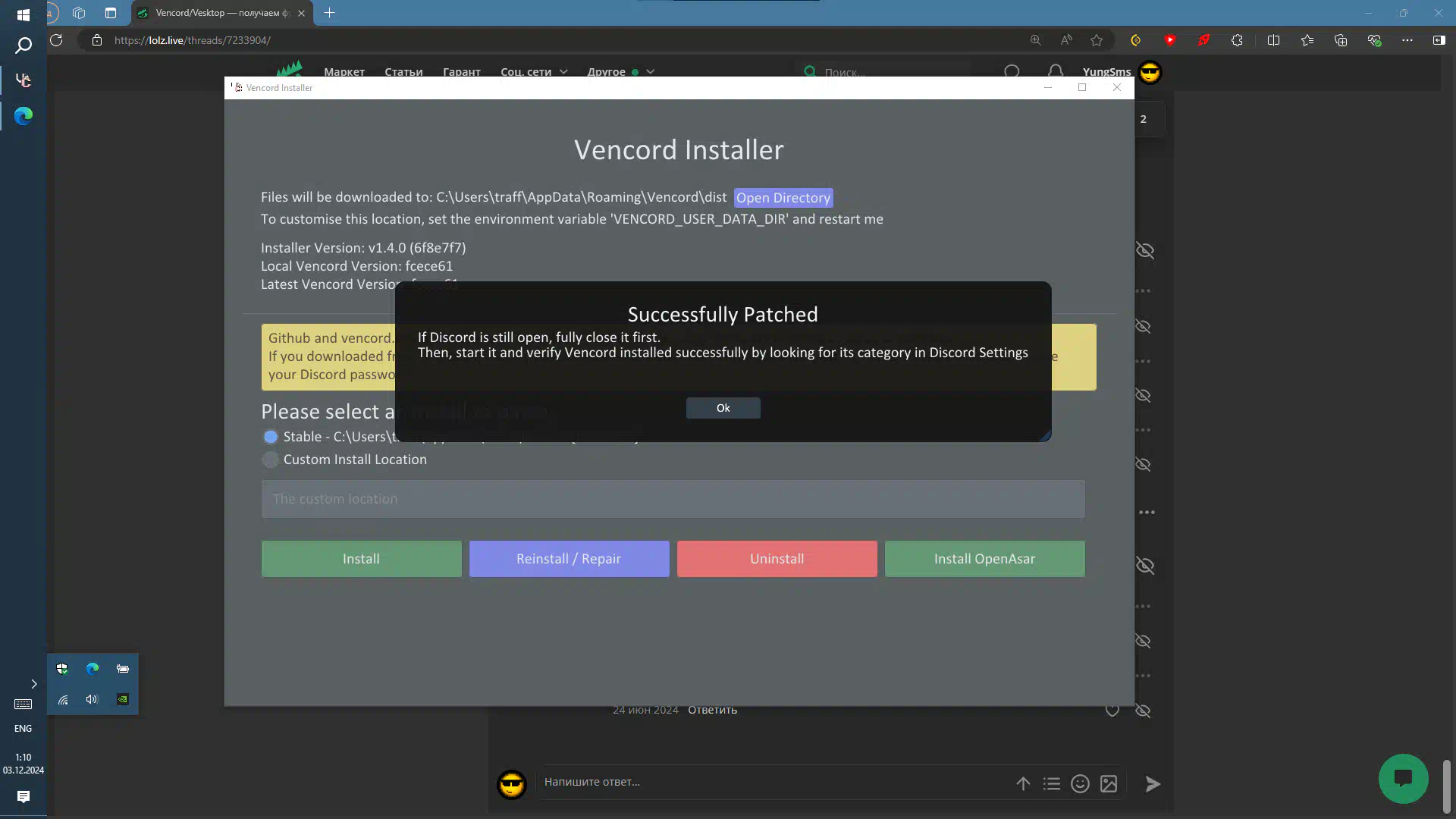The height and width of the screenshot is (819, 1456).
Task: Open forum chat messages icon
Action: [x=1012, y=72]
